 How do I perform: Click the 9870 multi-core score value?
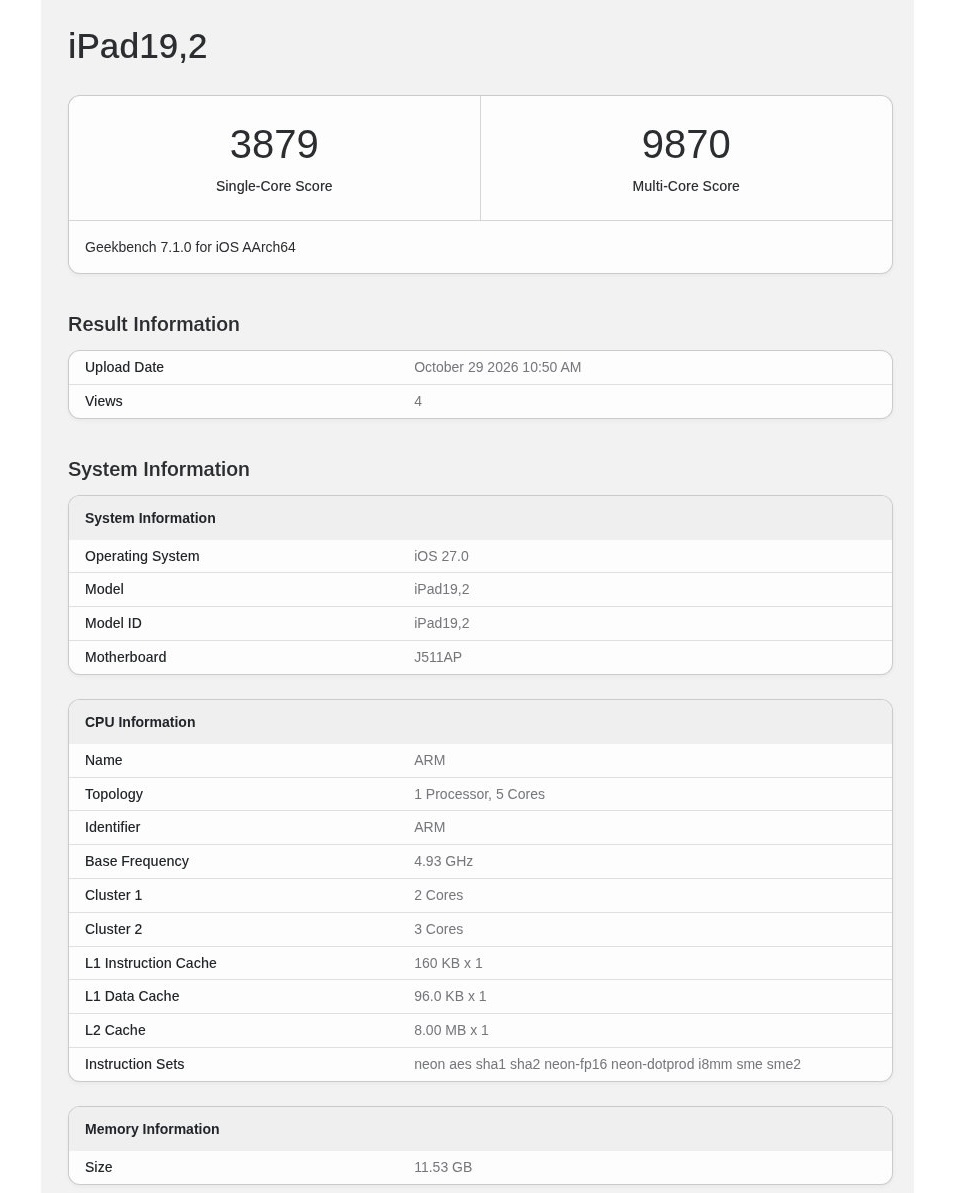point(685,145)
